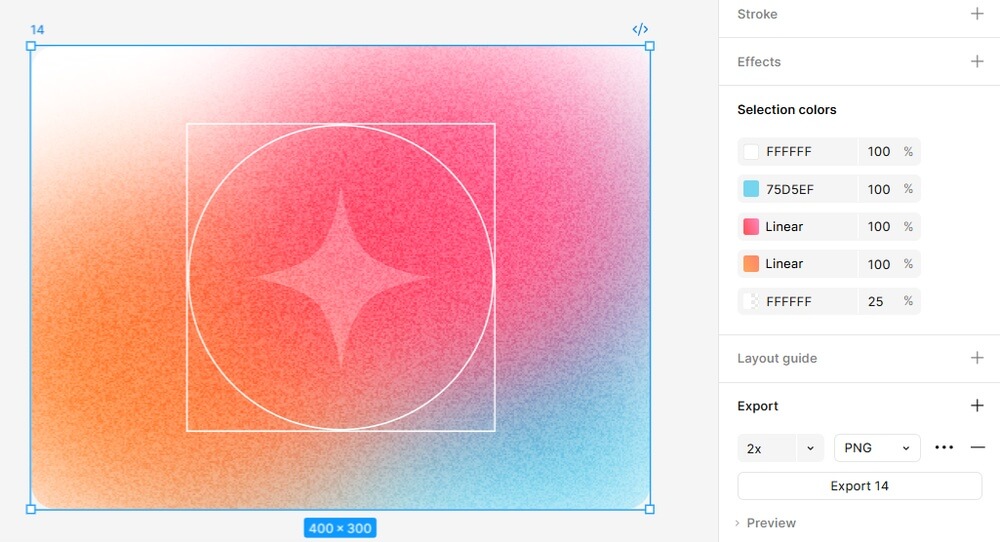Click the first white FFFFFF swatch
Screen dimensions: 1000x542
click(751, 152)
